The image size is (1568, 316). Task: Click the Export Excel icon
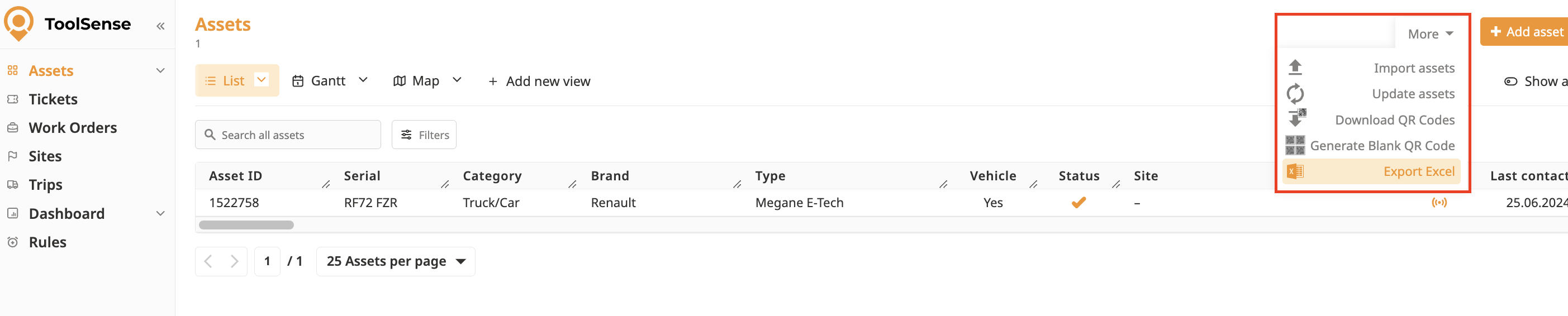(1295, 171)
